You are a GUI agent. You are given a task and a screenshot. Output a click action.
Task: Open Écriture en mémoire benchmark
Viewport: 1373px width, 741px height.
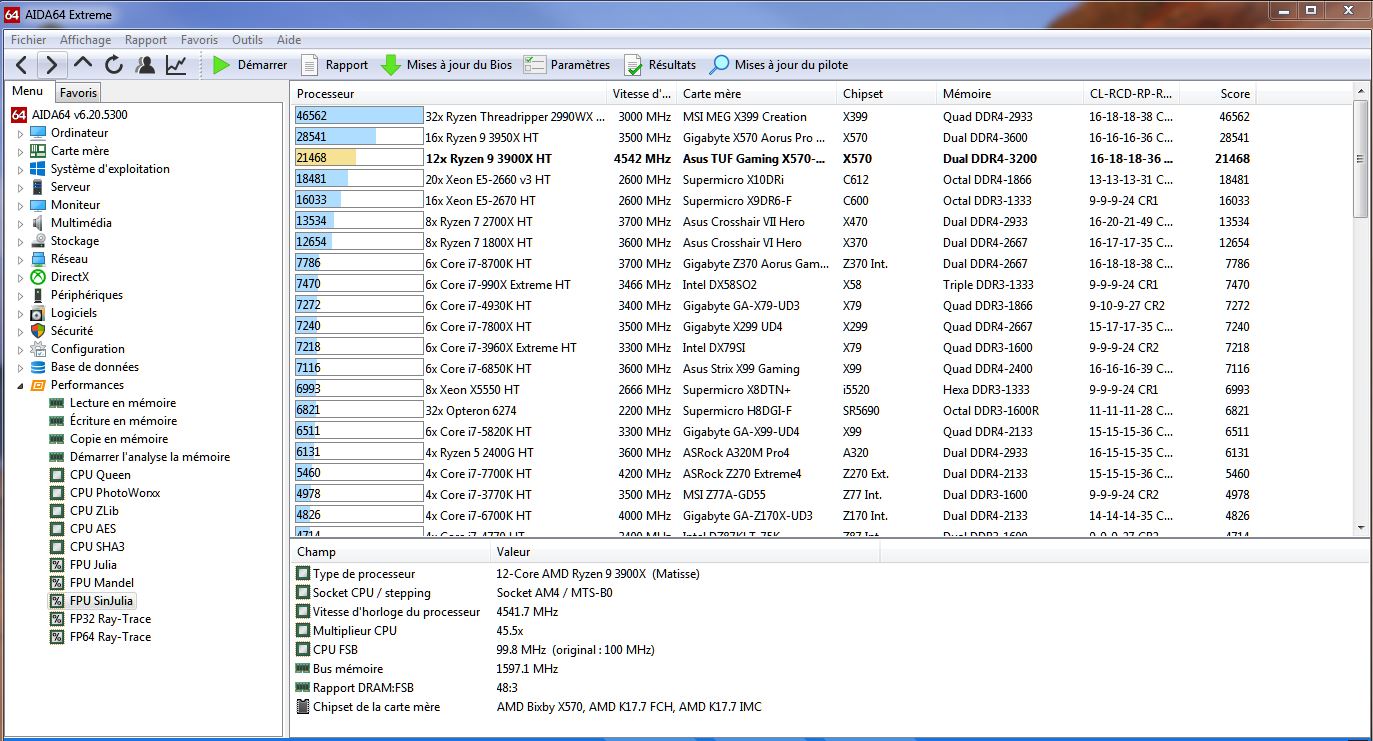coord(123,421)
